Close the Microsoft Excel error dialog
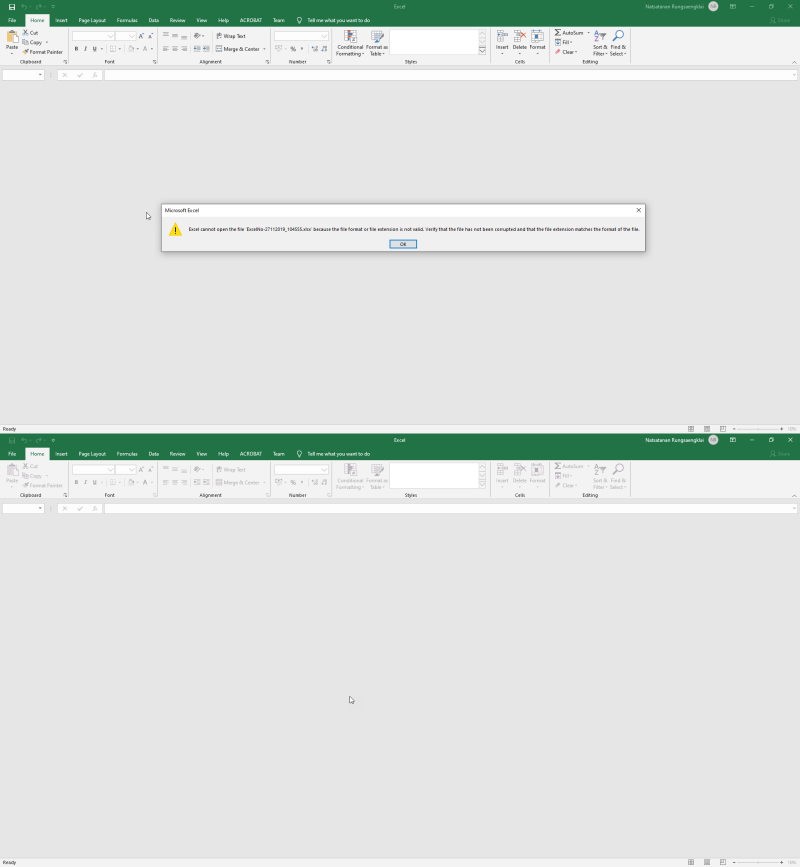Image resolution: width=800 pixels, height=867 pixels. tap(639, 210)
